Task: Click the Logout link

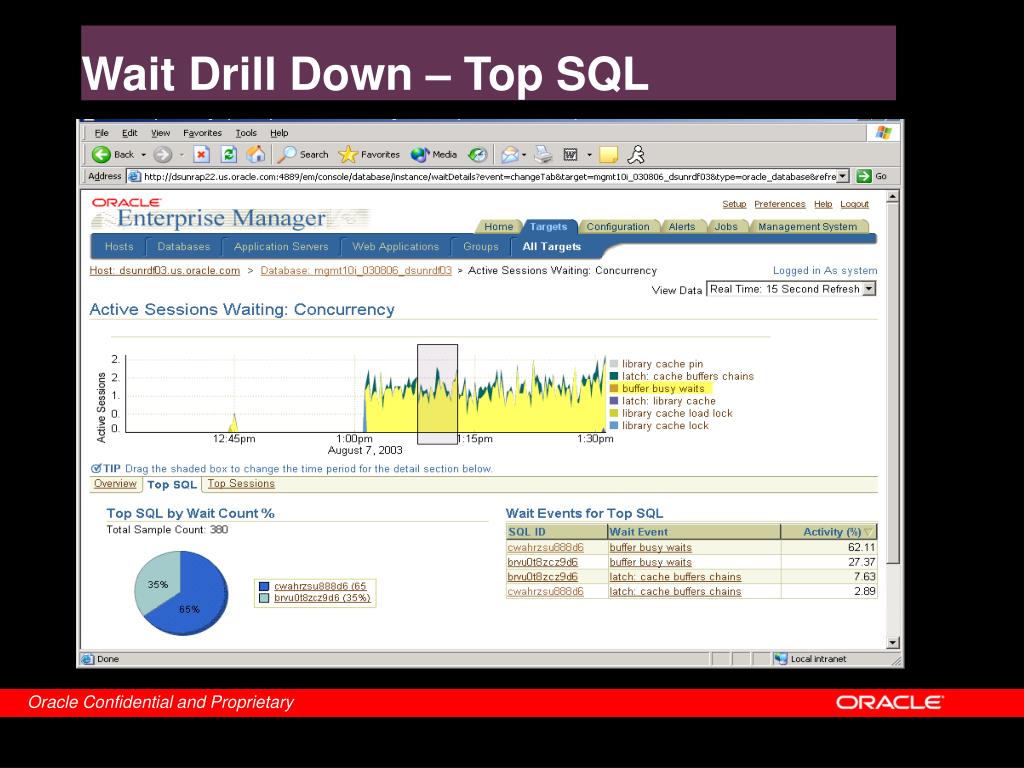Action: pos(854,204)
